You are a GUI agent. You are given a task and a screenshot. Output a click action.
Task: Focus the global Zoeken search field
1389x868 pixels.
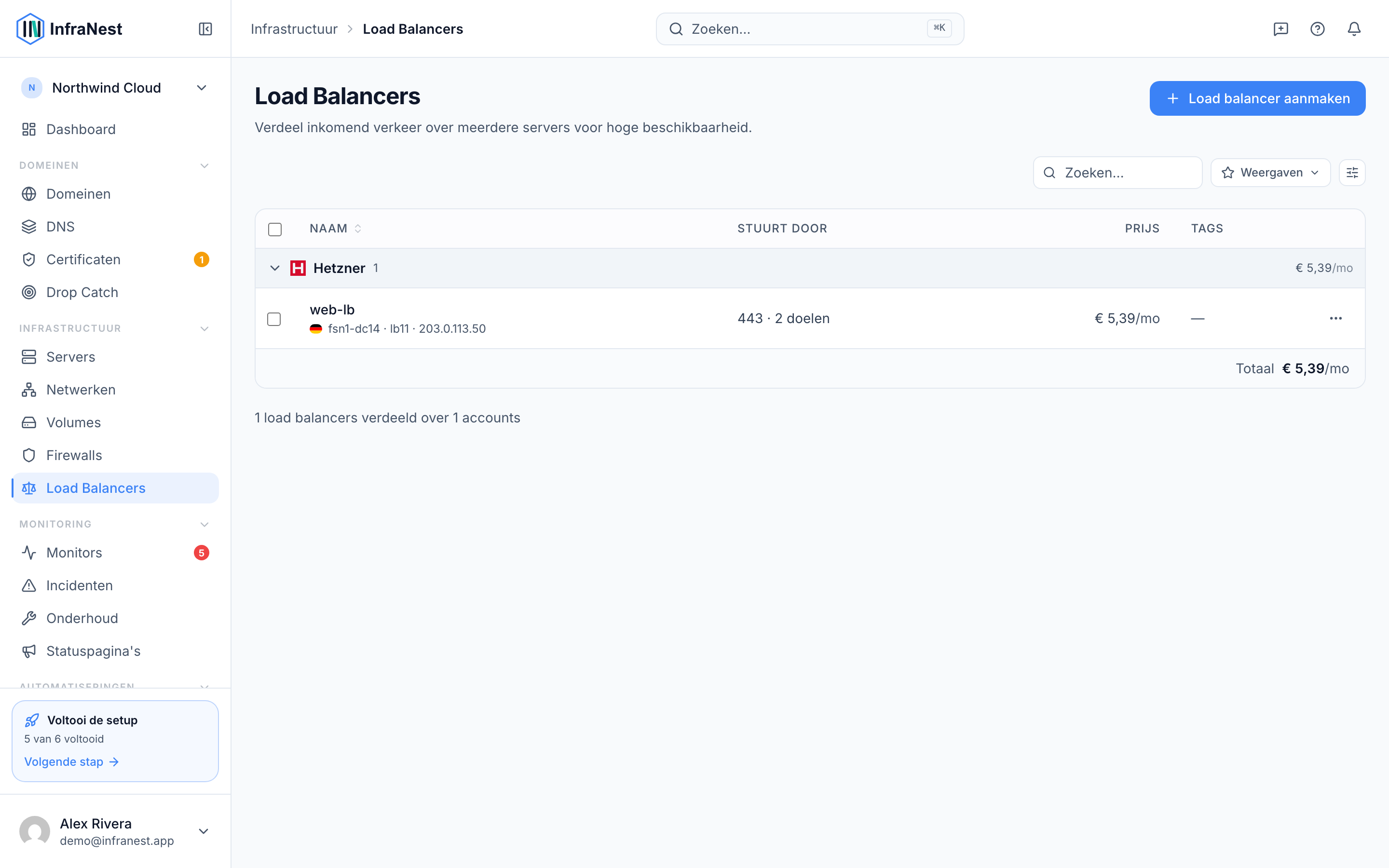tap(810, 29)
